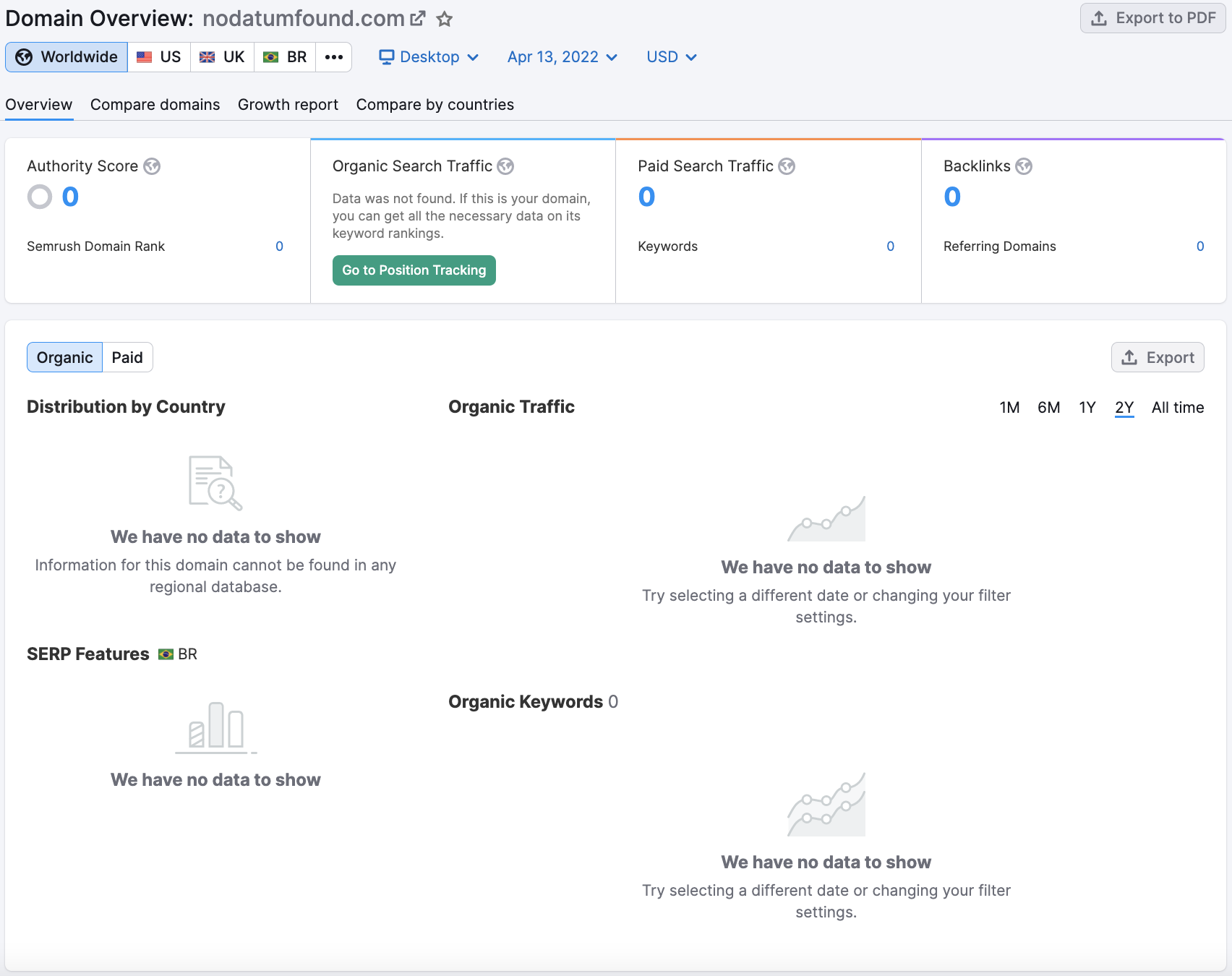Click the globe icon next to Authority Score
This screenshot has width=1232, height=976.
[152, 166]
